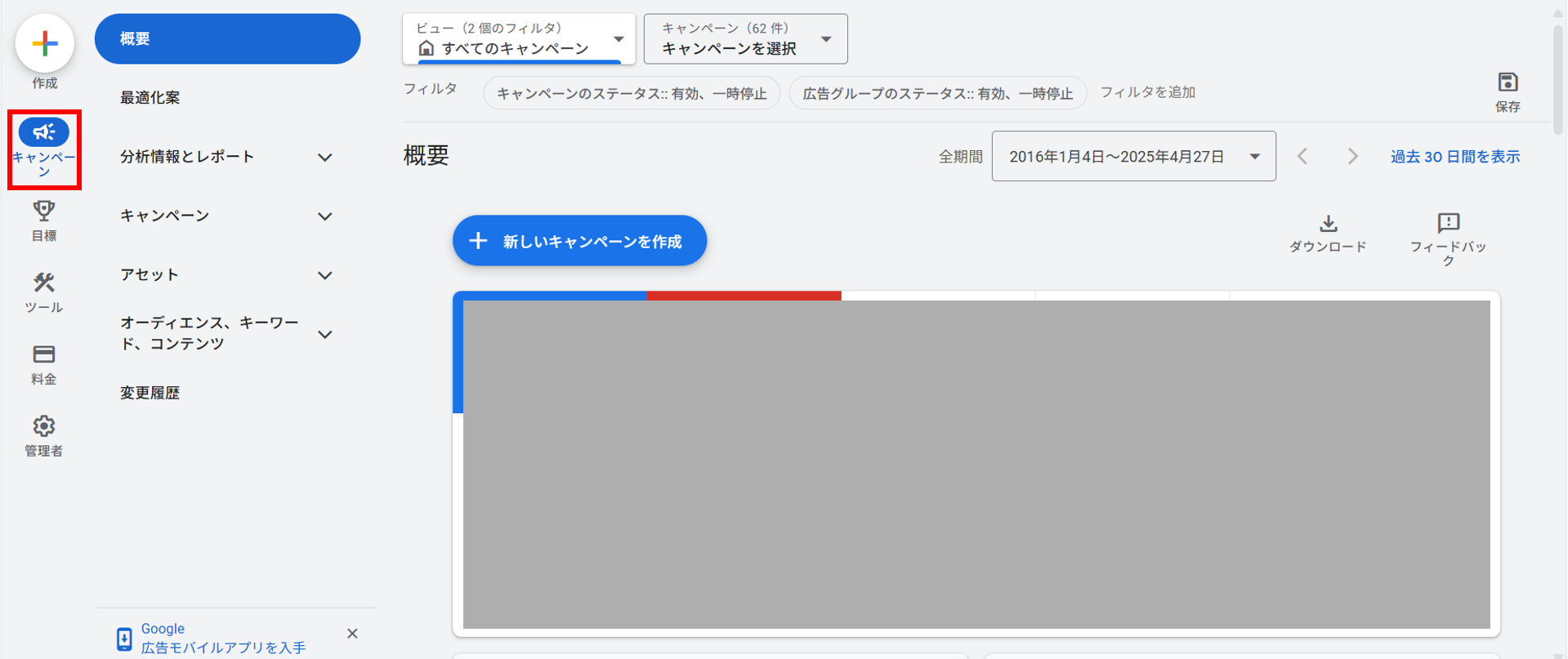Close the Google Ads mobile app banner

(352, 634)
